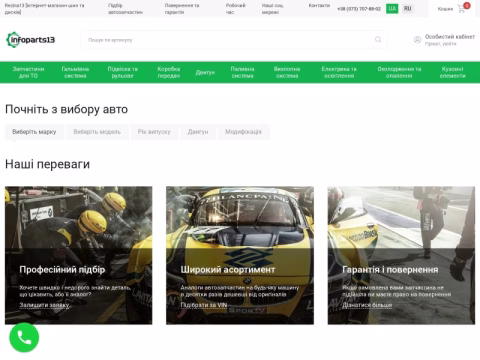
Task: Open Професійний підбір card image
Action: [x=78, y=255]
